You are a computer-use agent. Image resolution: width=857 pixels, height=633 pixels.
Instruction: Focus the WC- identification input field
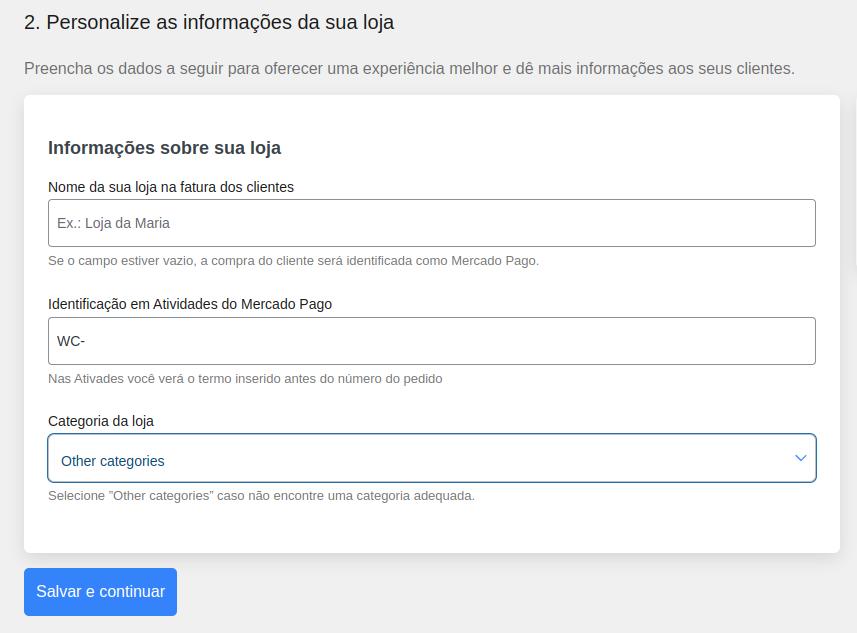pos(432,341)
